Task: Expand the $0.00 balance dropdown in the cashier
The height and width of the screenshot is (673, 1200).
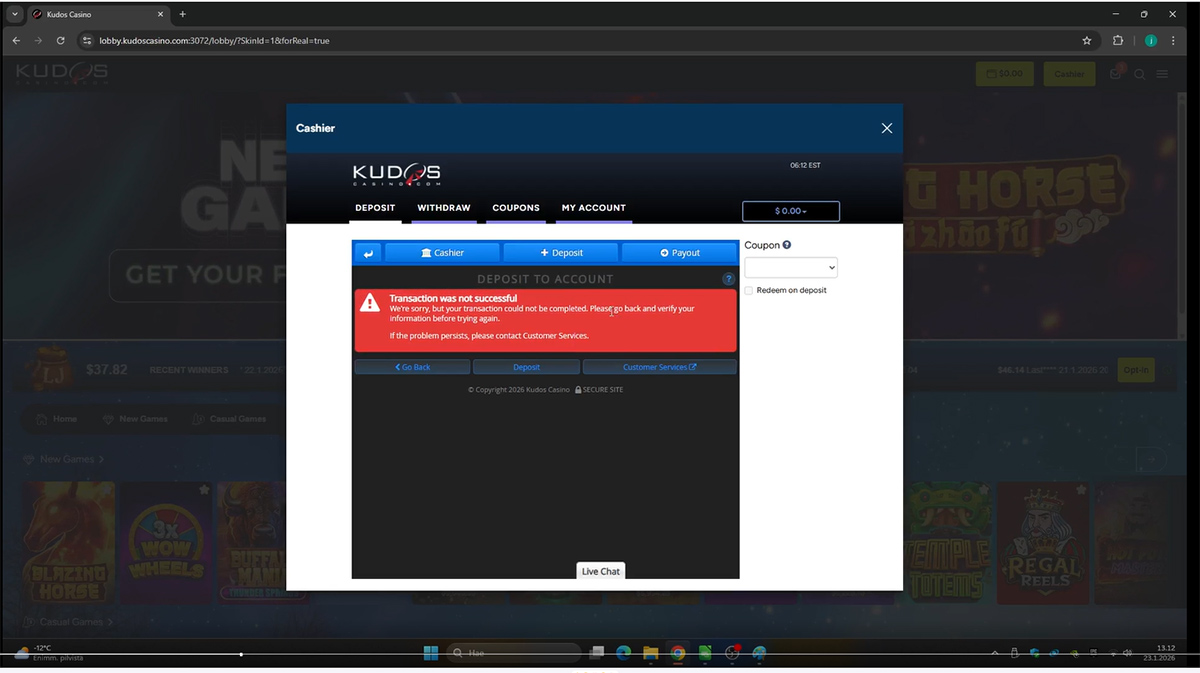Action: 790,211
